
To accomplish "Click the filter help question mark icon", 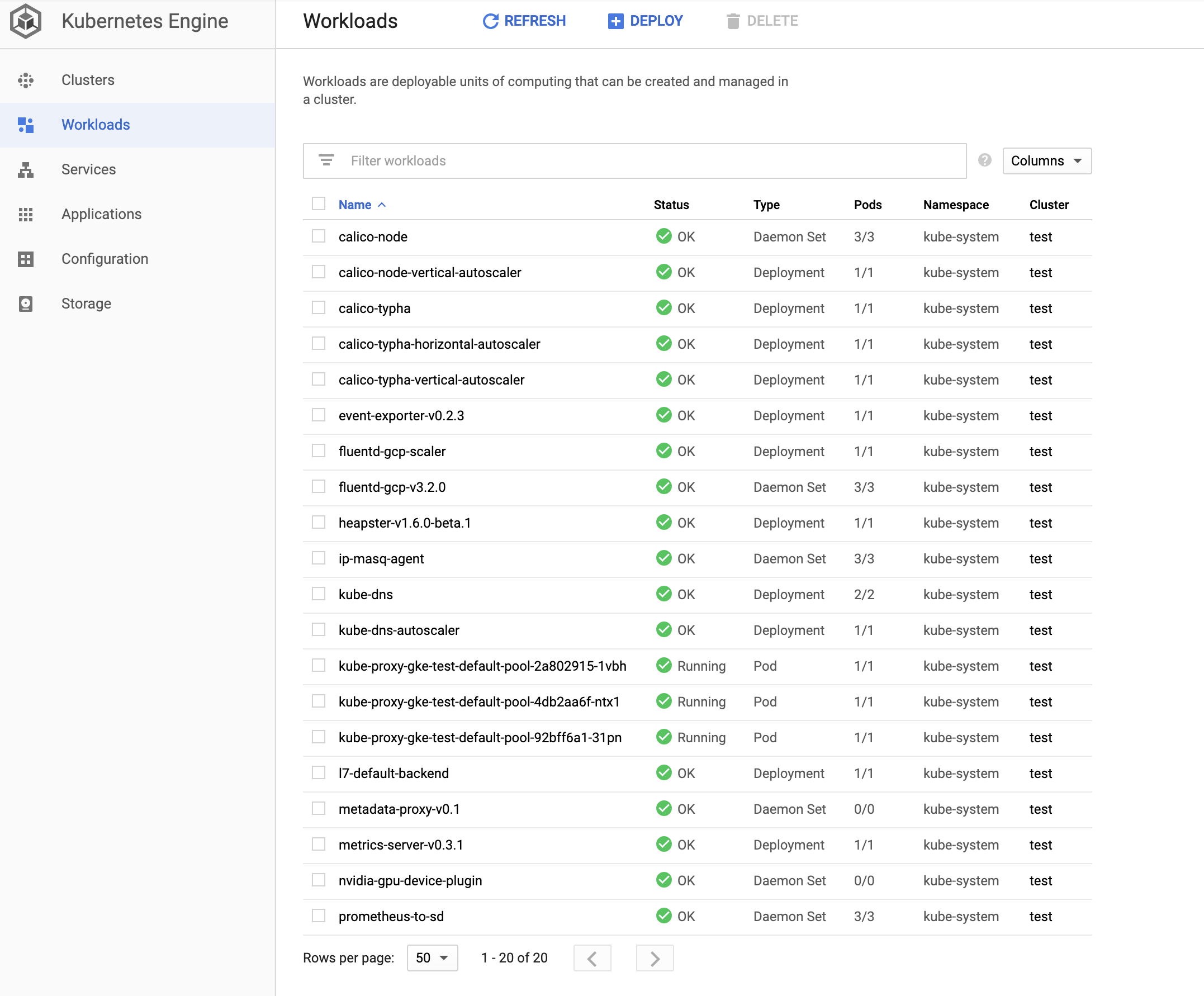I will pyautogui.click(x=984, y=160).
